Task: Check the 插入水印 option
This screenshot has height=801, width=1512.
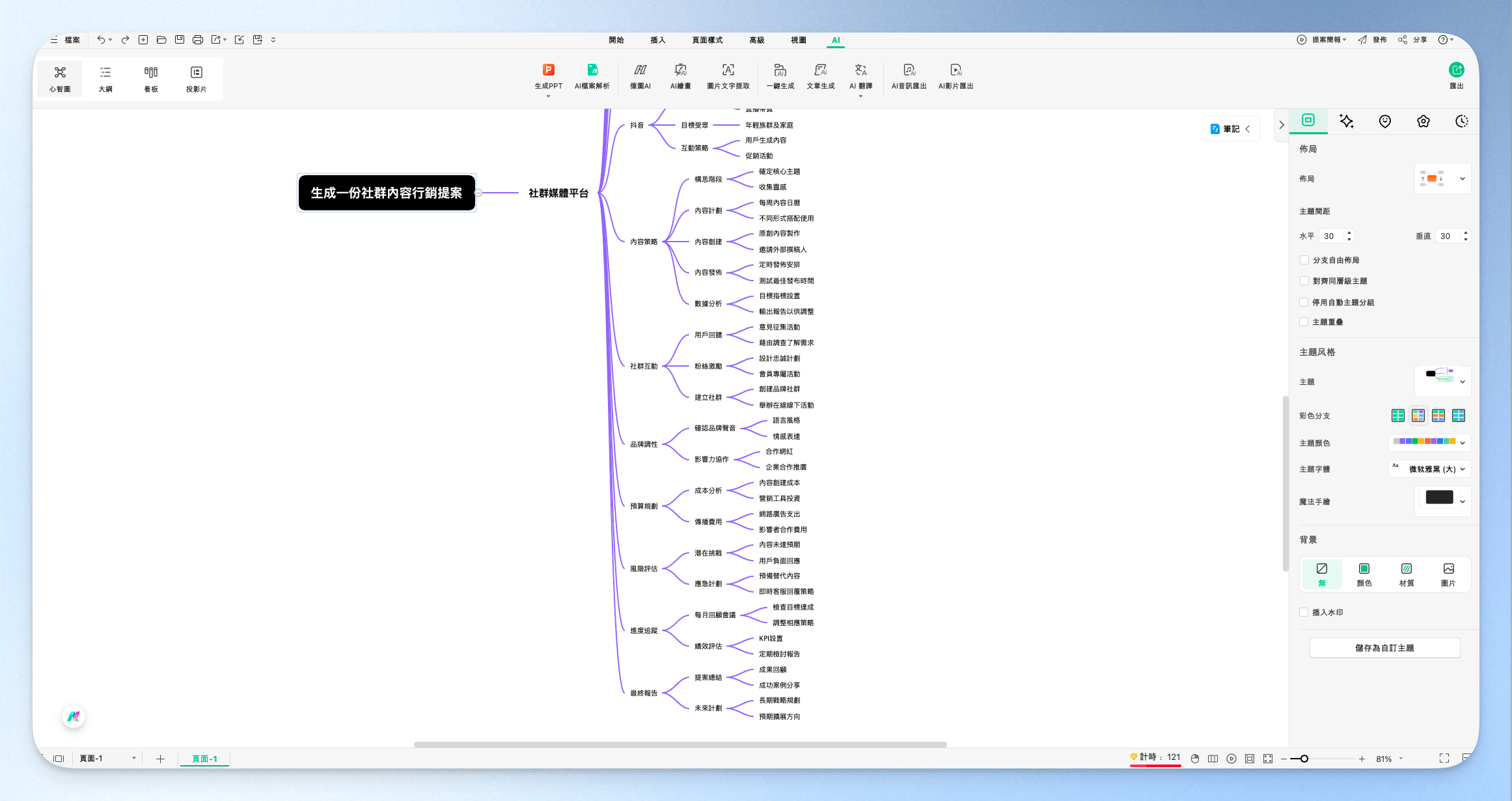Action: point(1304,612)
